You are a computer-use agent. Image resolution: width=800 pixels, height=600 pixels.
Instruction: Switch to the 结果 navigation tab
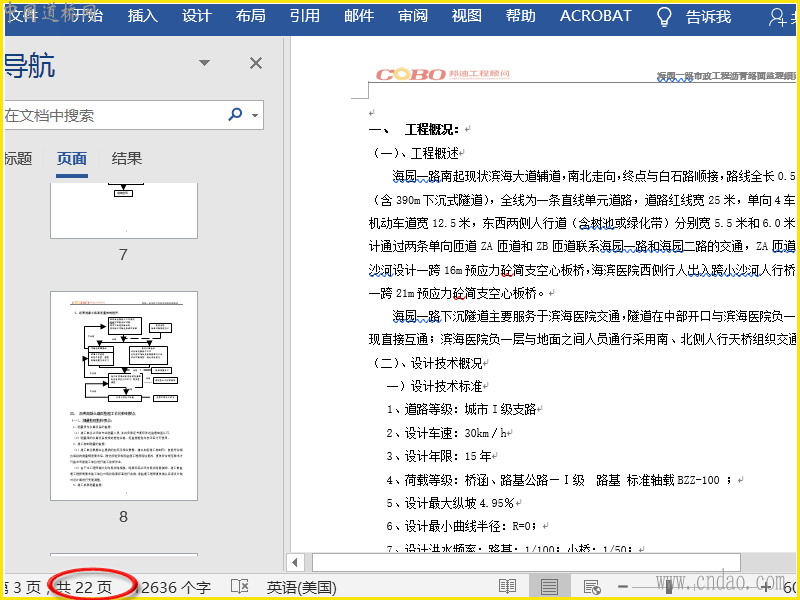(127, 159)
